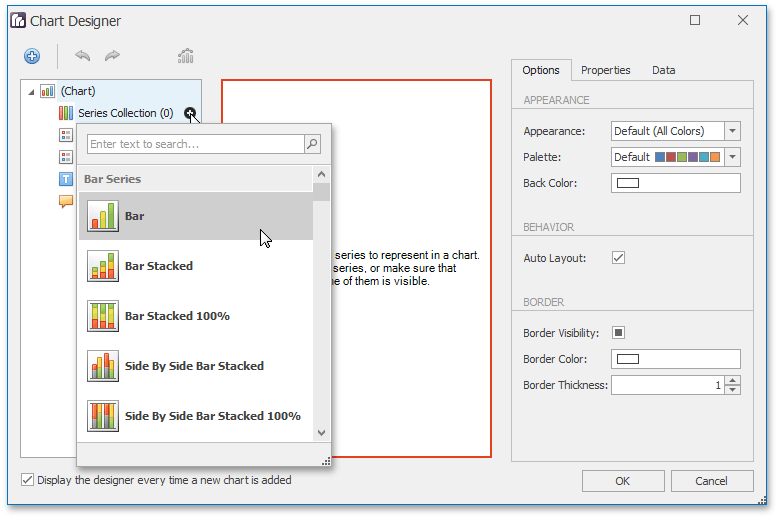Increase Border Thickness with up spinner
Image resolution: width=780 pixels, height=520 pixels.
coord(732,381)
